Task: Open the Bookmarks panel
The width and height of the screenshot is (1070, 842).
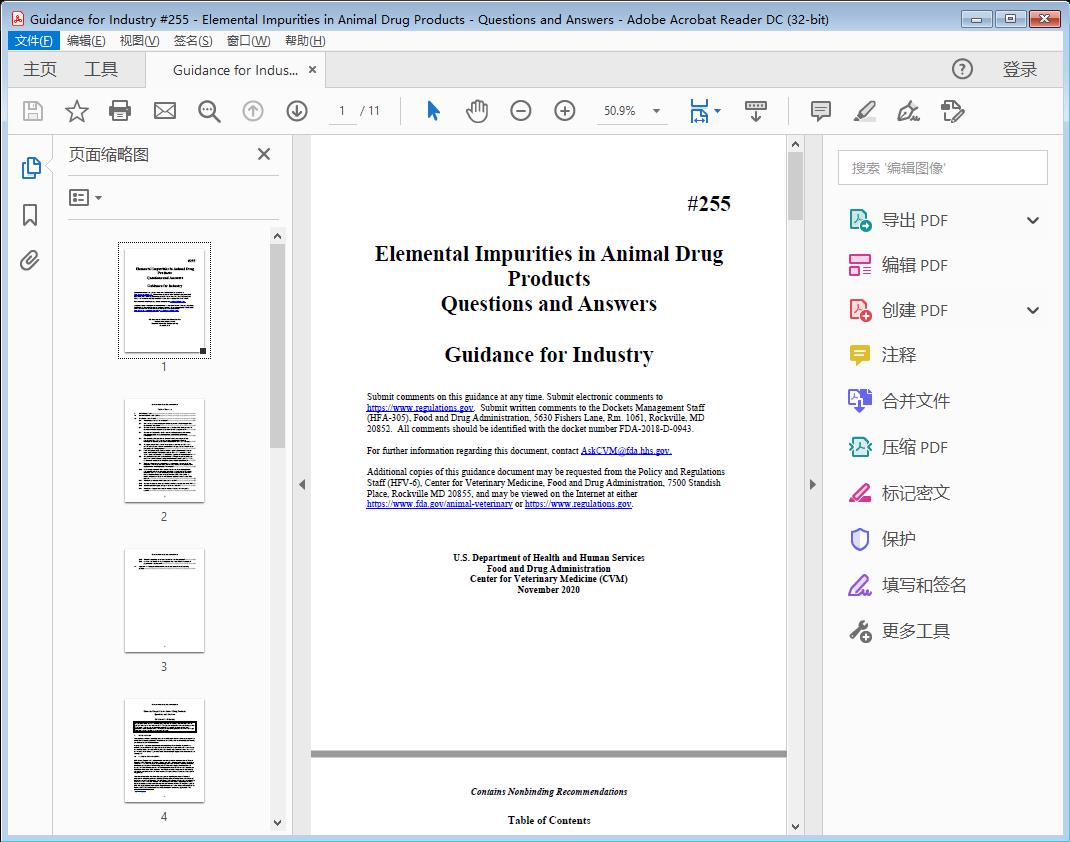Action: 30,215
